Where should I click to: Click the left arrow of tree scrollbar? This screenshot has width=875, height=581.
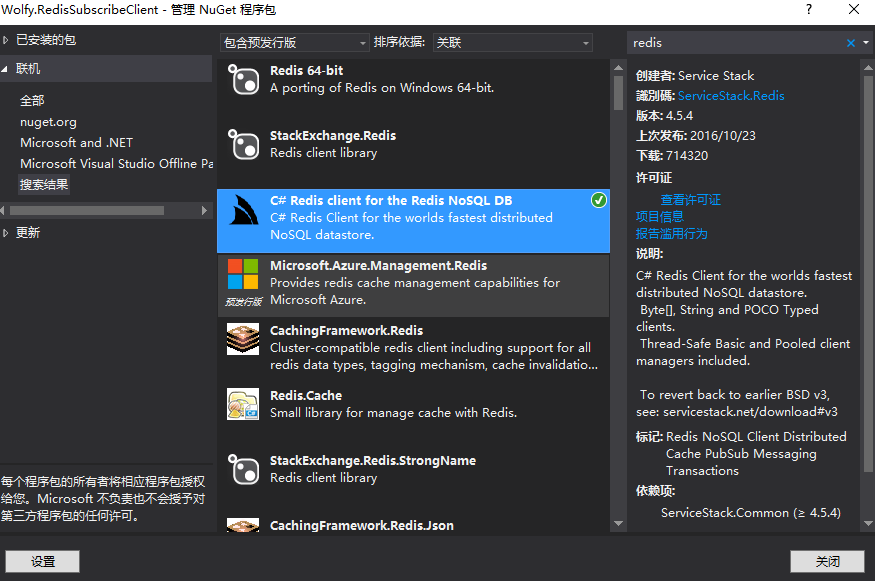click(3, 210)
